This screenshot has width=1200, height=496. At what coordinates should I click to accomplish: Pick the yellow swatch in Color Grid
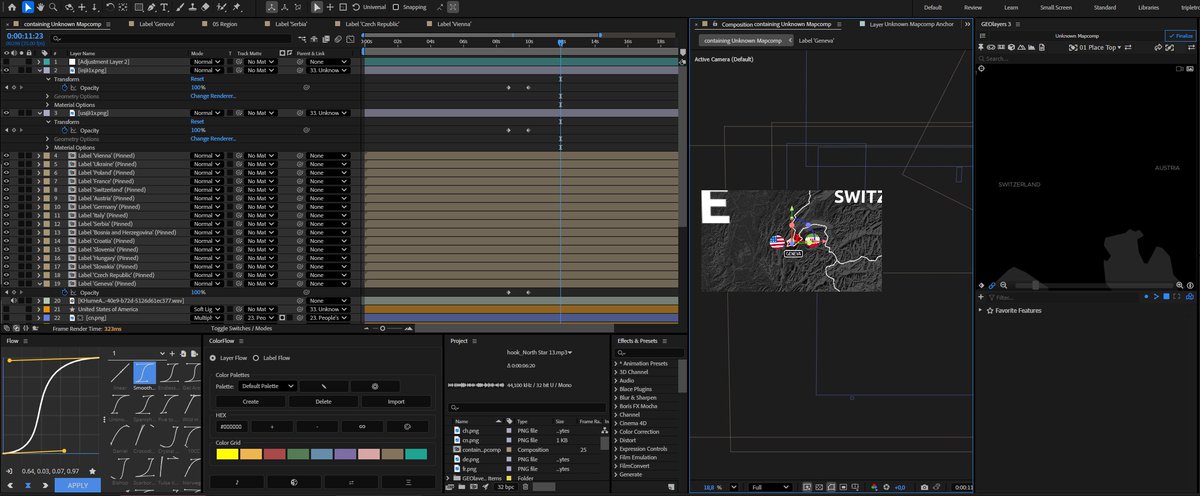click(226, 454)
